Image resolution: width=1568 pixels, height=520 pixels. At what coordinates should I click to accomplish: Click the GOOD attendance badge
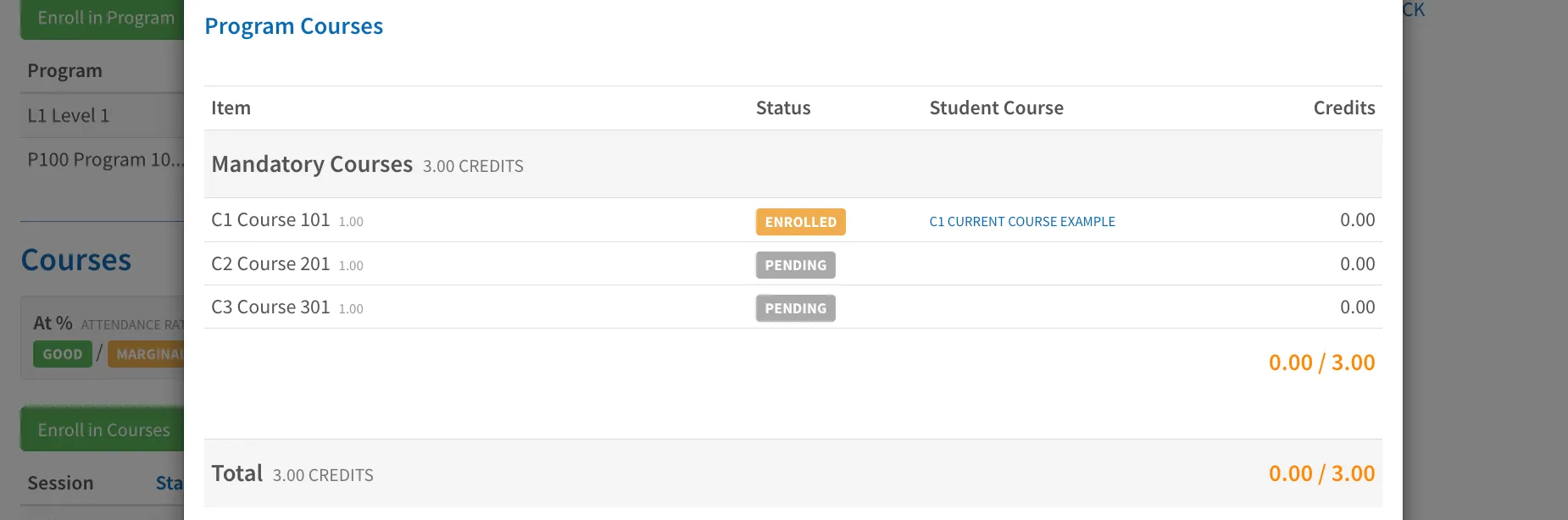63,354
